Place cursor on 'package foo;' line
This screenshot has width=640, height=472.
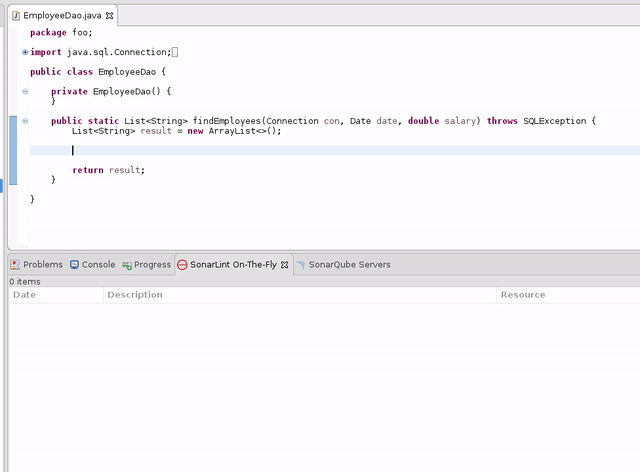point(61,33)
